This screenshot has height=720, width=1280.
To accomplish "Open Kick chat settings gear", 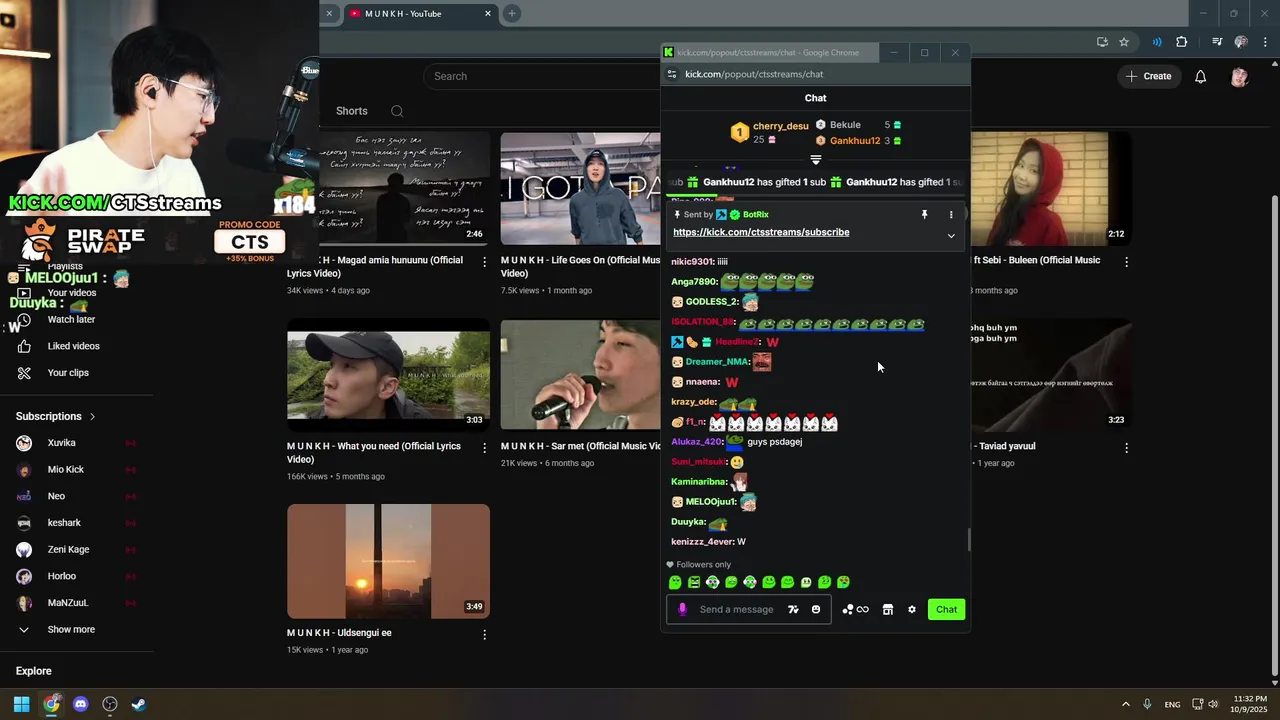I will (x=911, y=609).
